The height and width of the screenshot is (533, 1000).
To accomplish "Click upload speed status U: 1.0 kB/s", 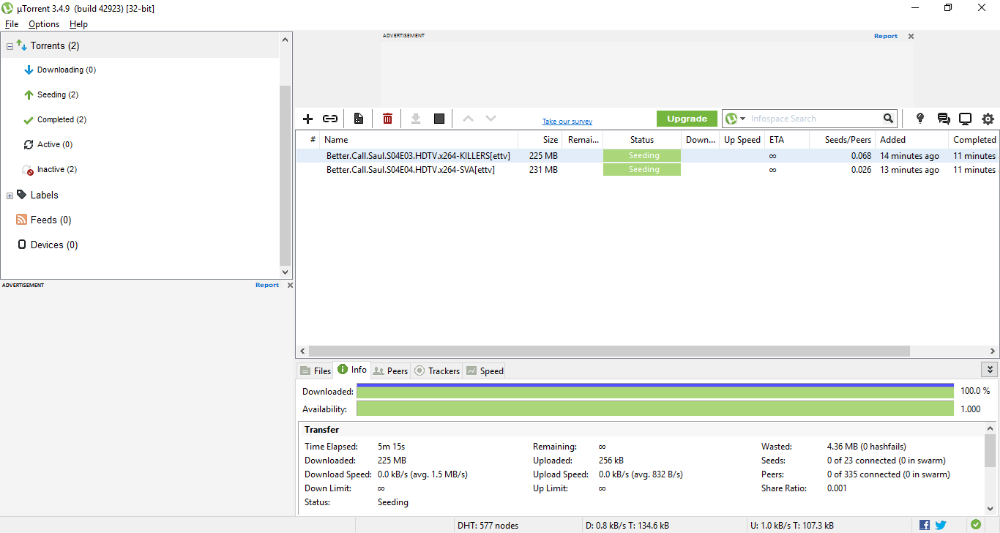I will tap(791, 526).
